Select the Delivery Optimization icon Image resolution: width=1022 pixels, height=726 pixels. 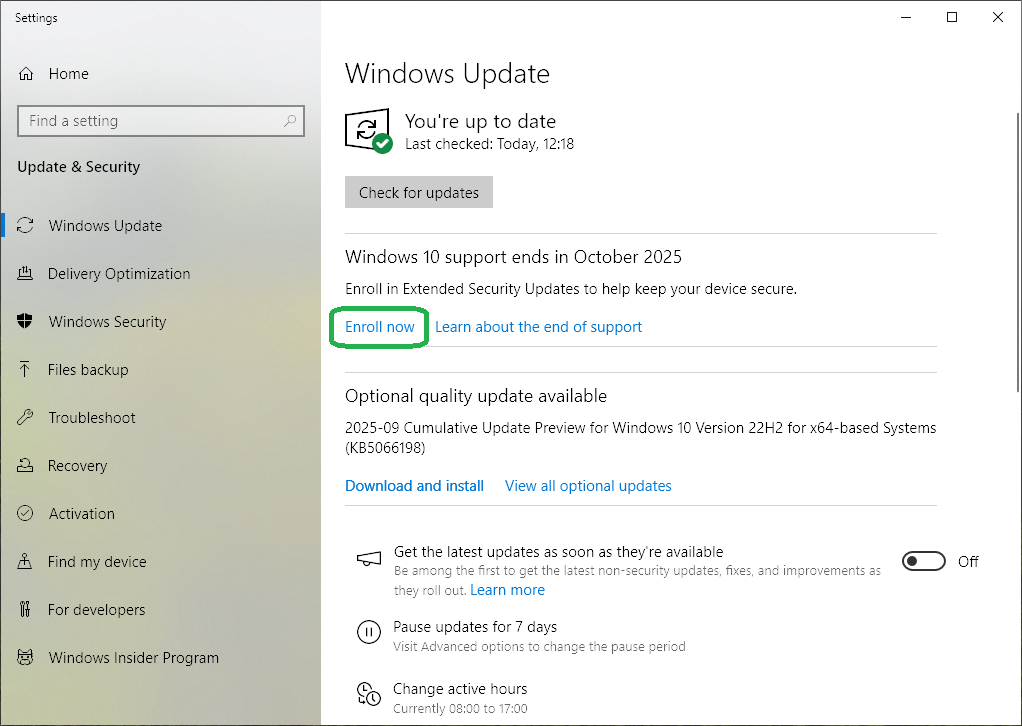(26, 274)
